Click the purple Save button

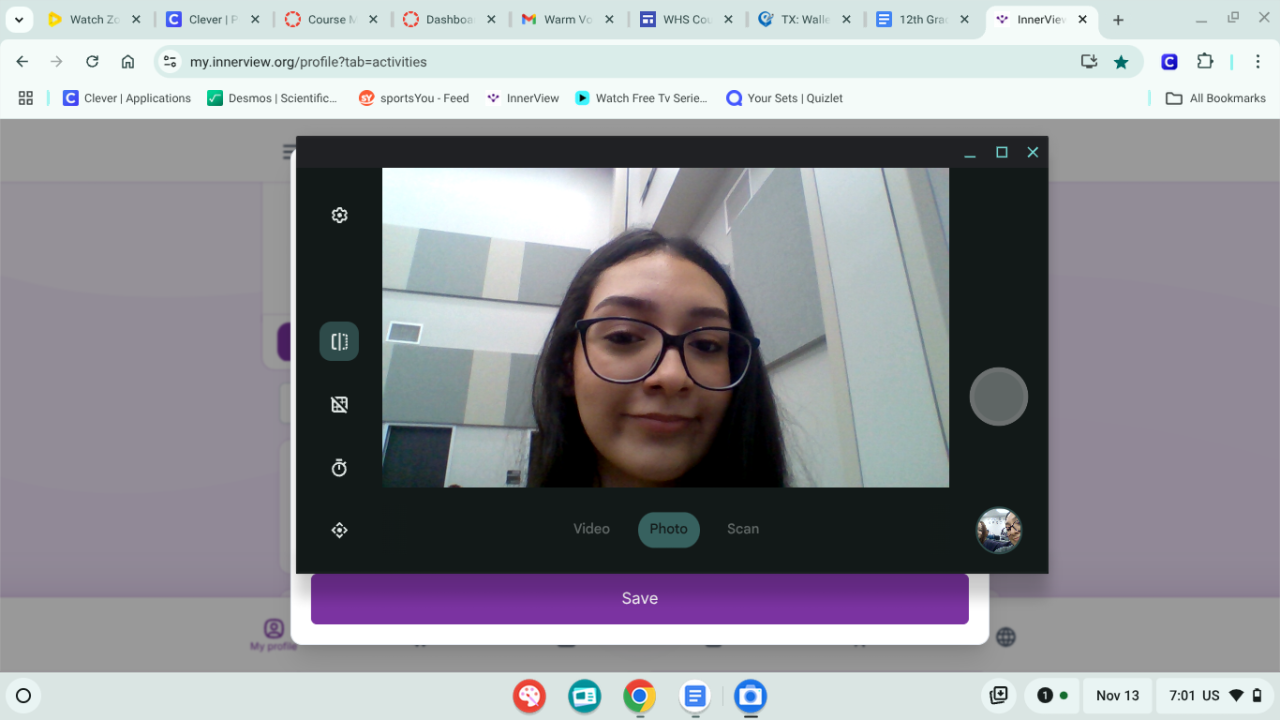click(x=640, y=598)
